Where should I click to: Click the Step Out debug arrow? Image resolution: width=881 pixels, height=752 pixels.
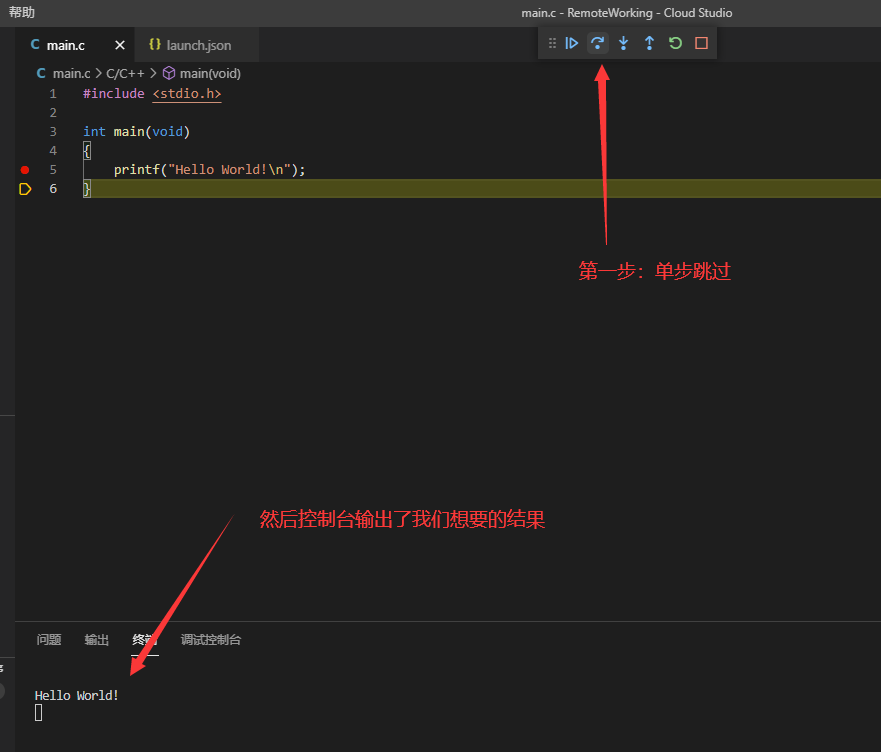click(x=649, y=43)
